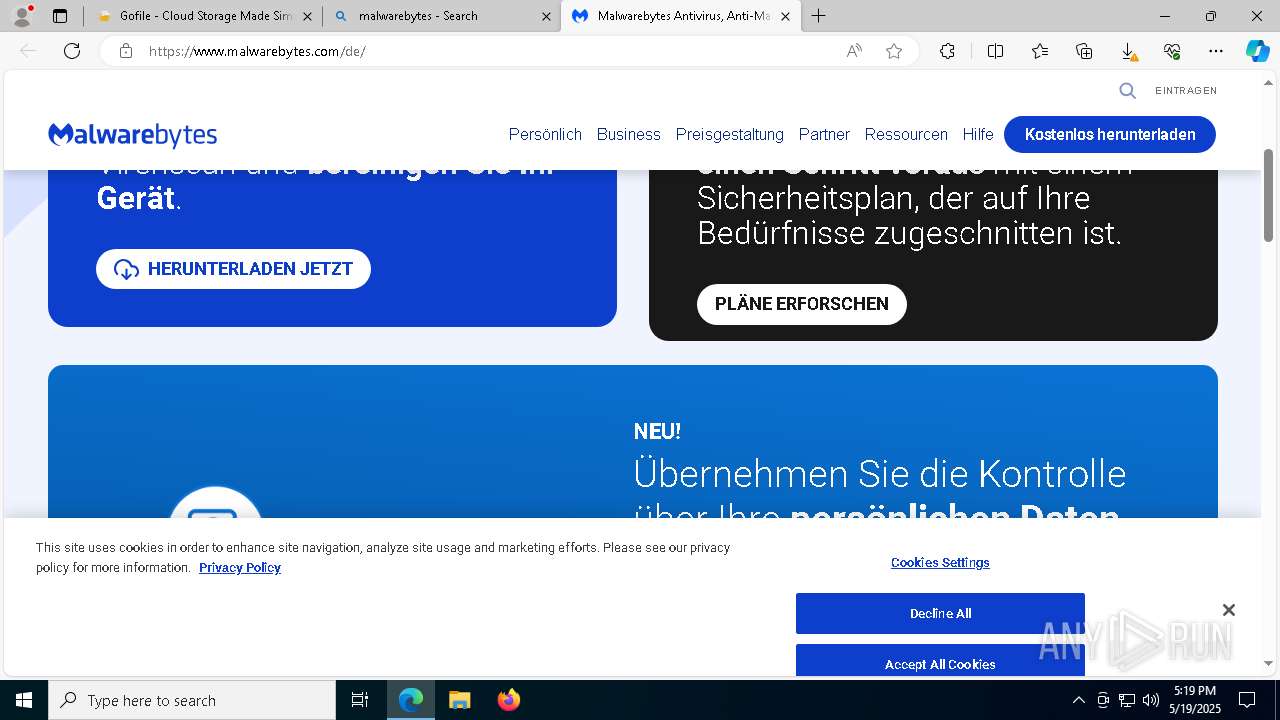Open the Partner menu

824,134
